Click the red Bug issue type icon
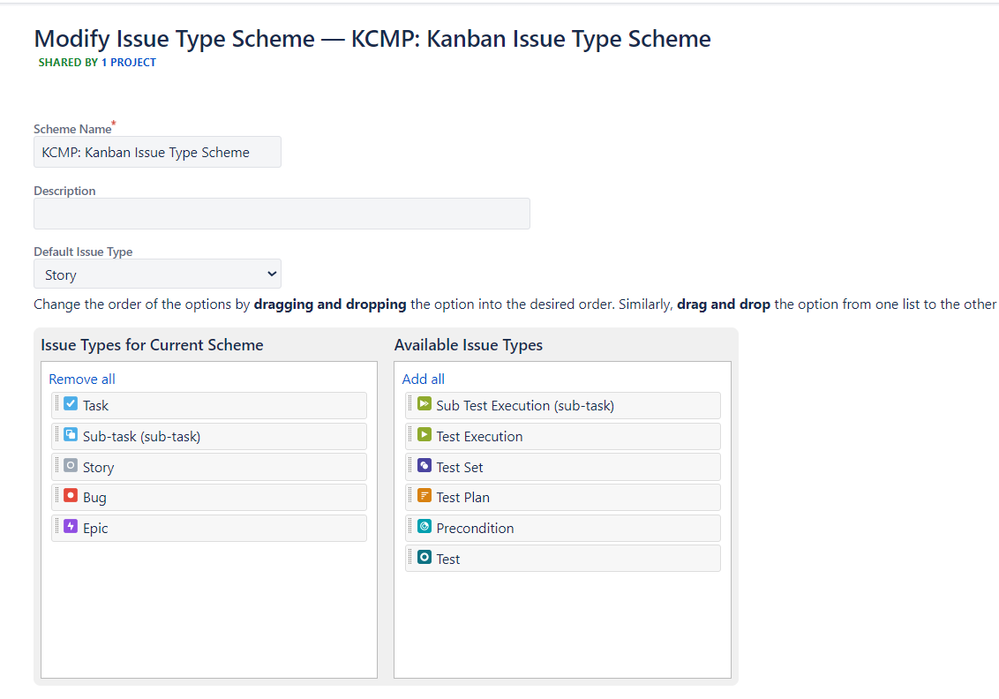999x699 pixels. point(69,497)
